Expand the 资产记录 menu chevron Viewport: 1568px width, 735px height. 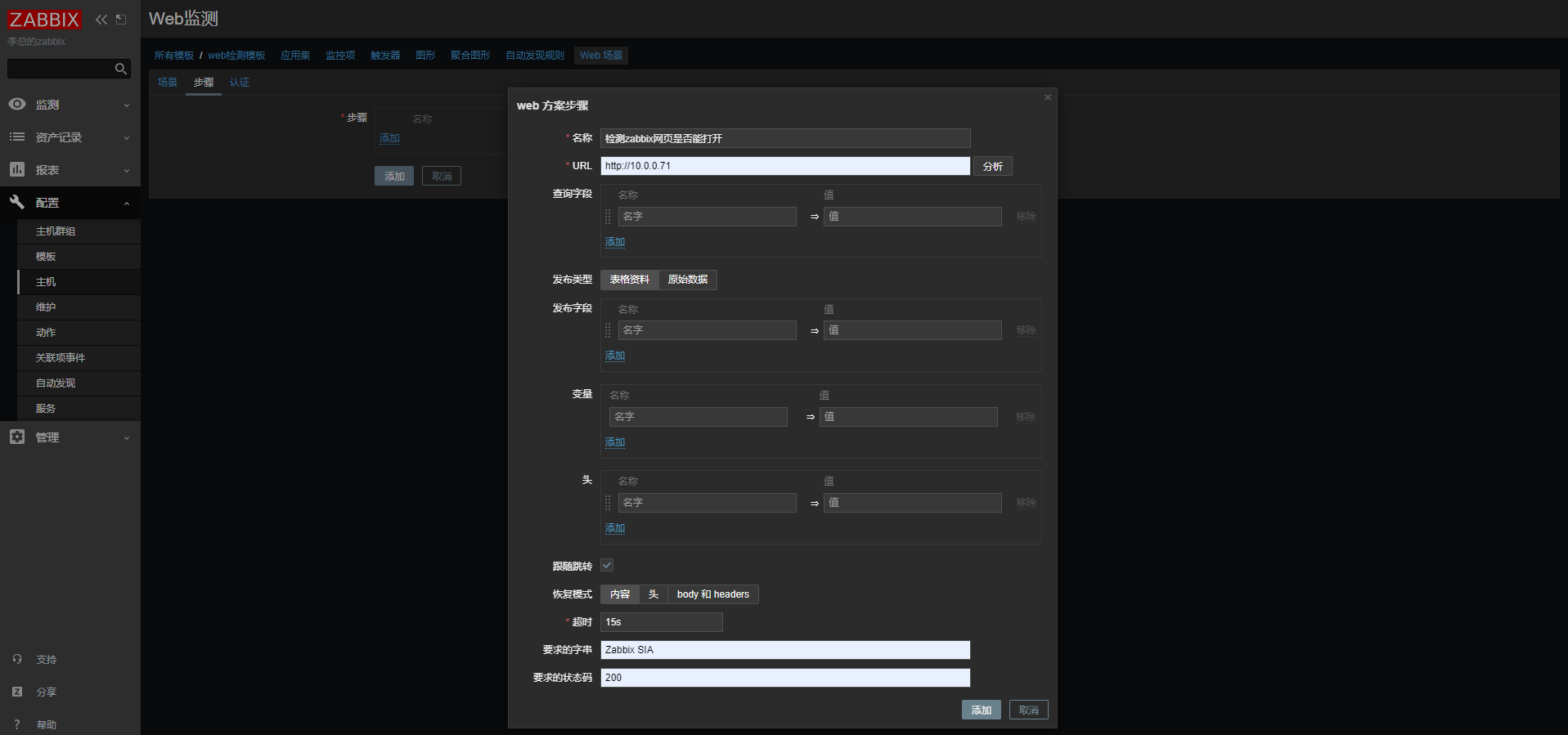[x=127, y=138]
